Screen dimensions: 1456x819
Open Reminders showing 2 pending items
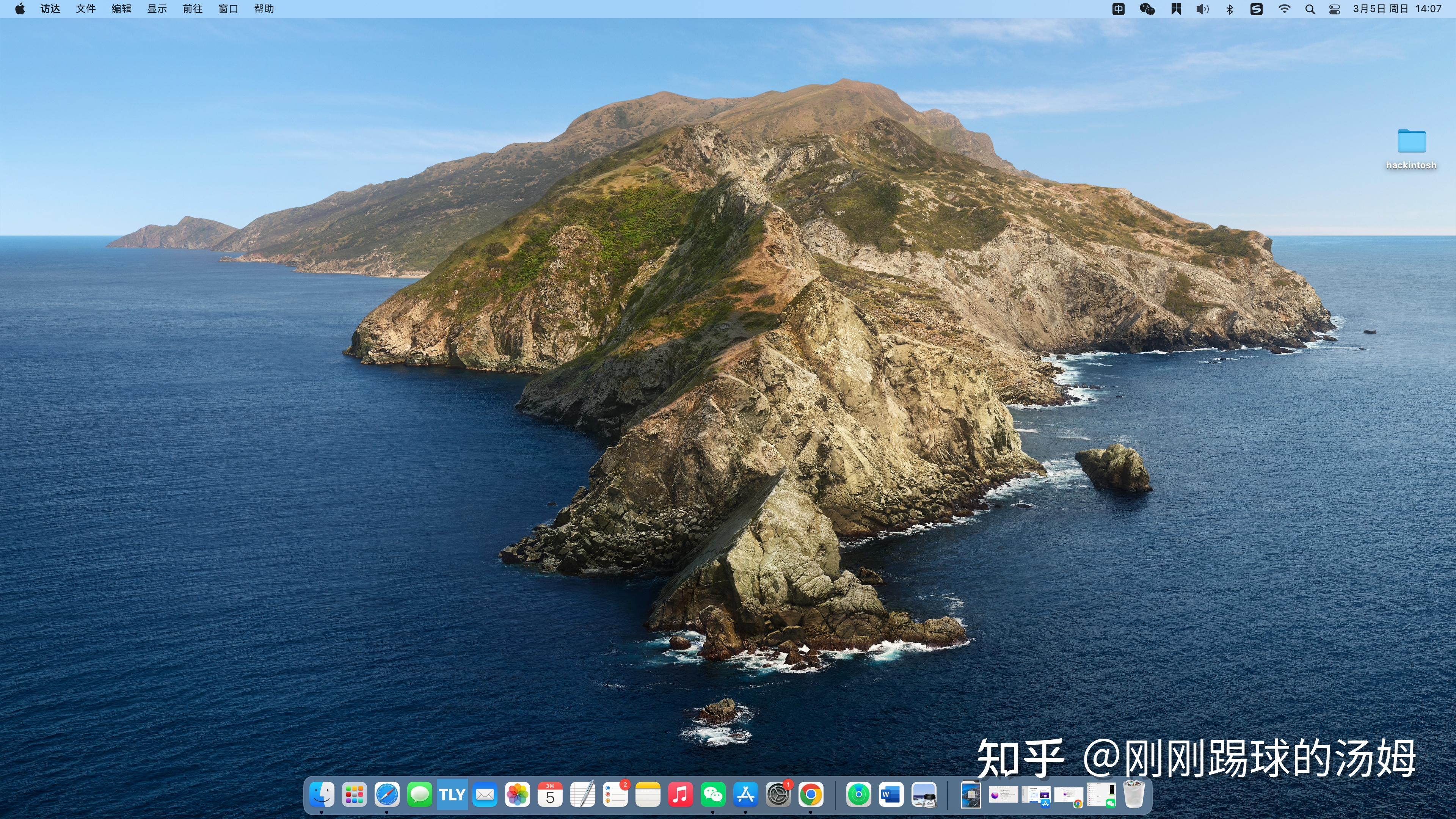[615, 795]
